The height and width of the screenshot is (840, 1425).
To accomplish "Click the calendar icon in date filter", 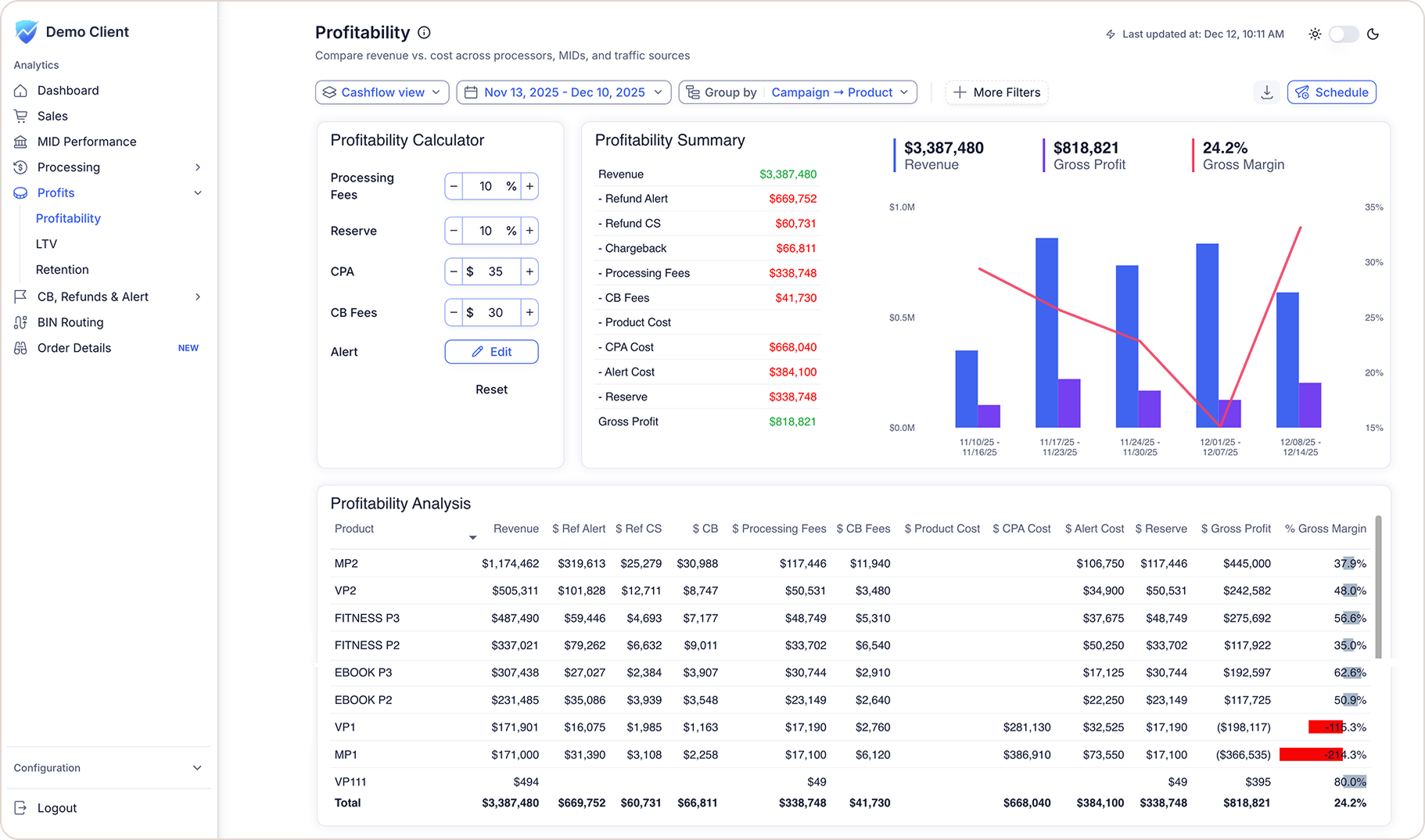I will pyautogui.click(x=471, y=92).
